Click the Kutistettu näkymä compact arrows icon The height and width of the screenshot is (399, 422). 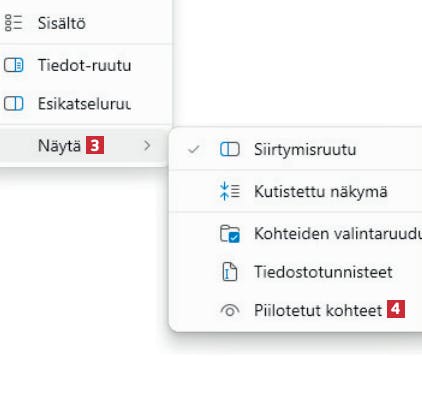(x=230, y=191)
